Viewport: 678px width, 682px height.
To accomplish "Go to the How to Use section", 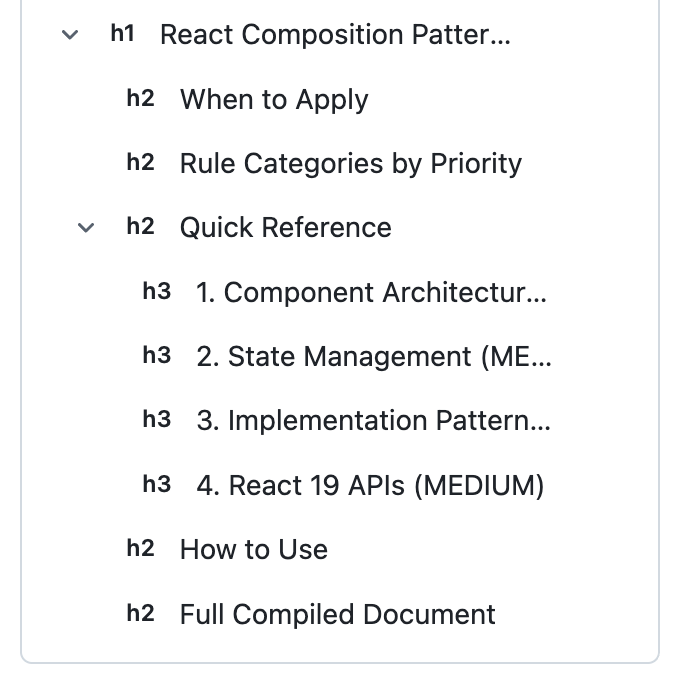I will coord(254,549).
